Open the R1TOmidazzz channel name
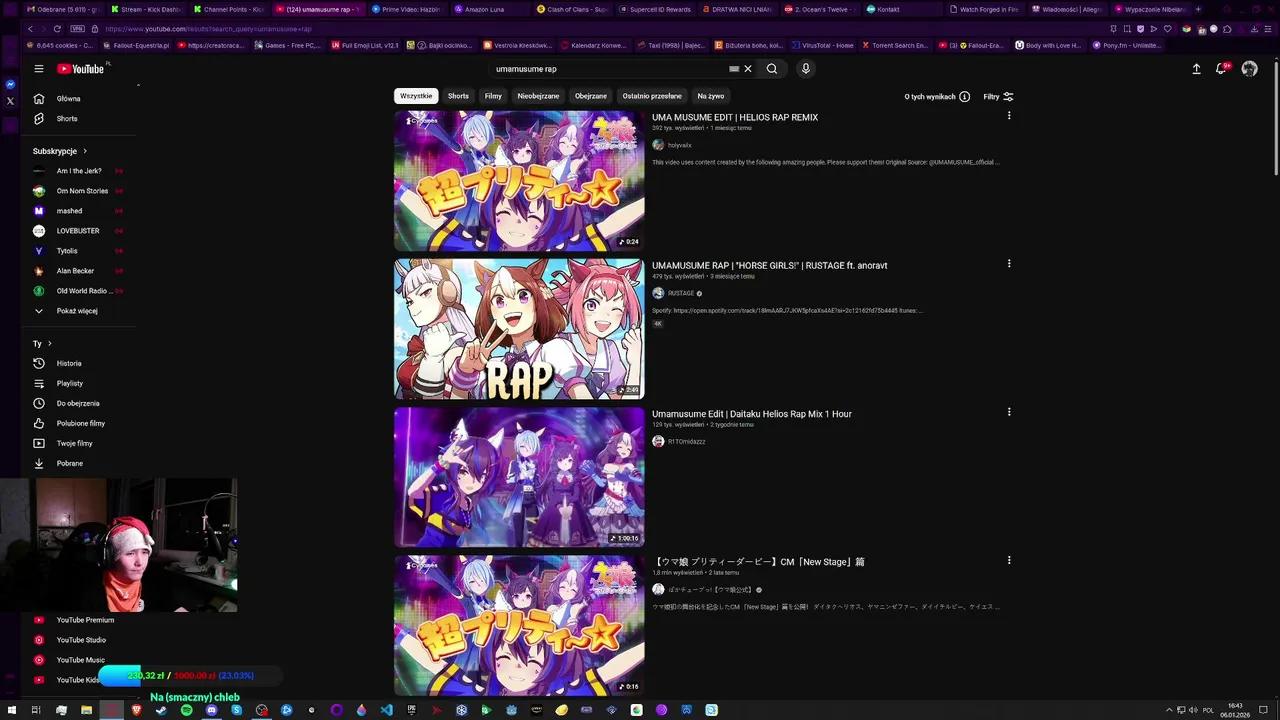This screenshot has height=720, width=1280. click(687, 441)
